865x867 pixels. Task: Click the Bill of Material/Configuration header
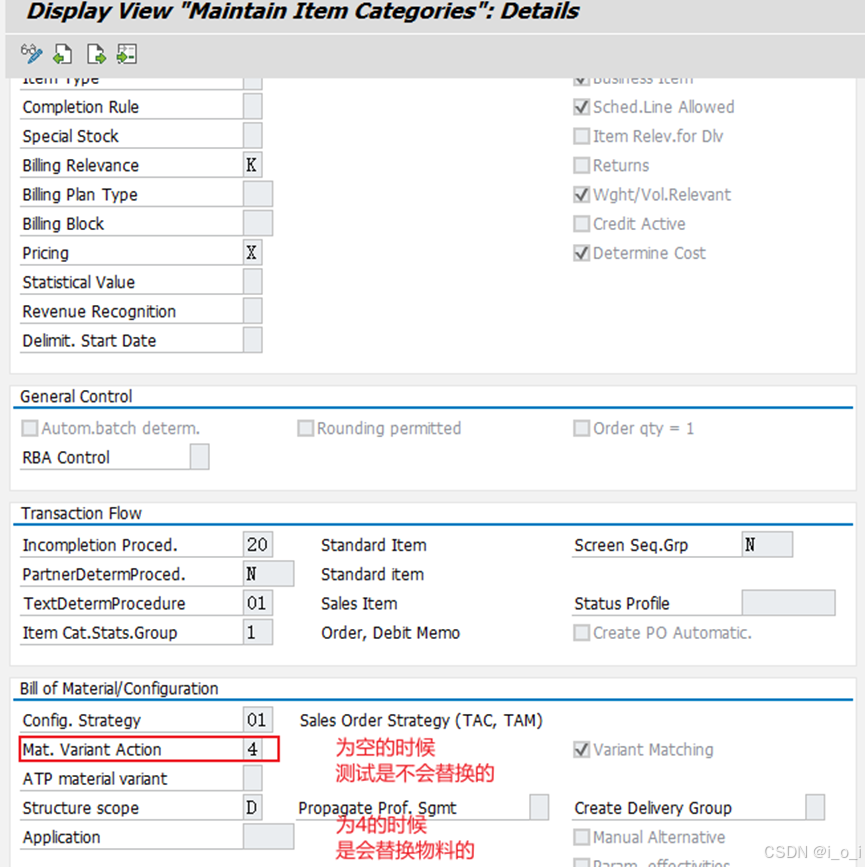coord(119,688)
